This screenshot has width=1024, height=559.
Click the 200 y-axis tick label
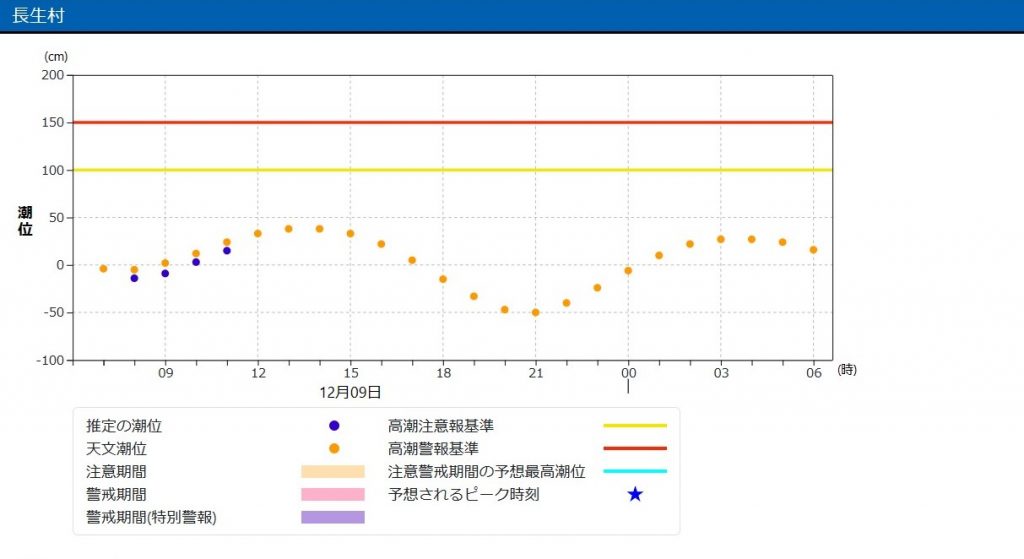(x=53, y=75)
